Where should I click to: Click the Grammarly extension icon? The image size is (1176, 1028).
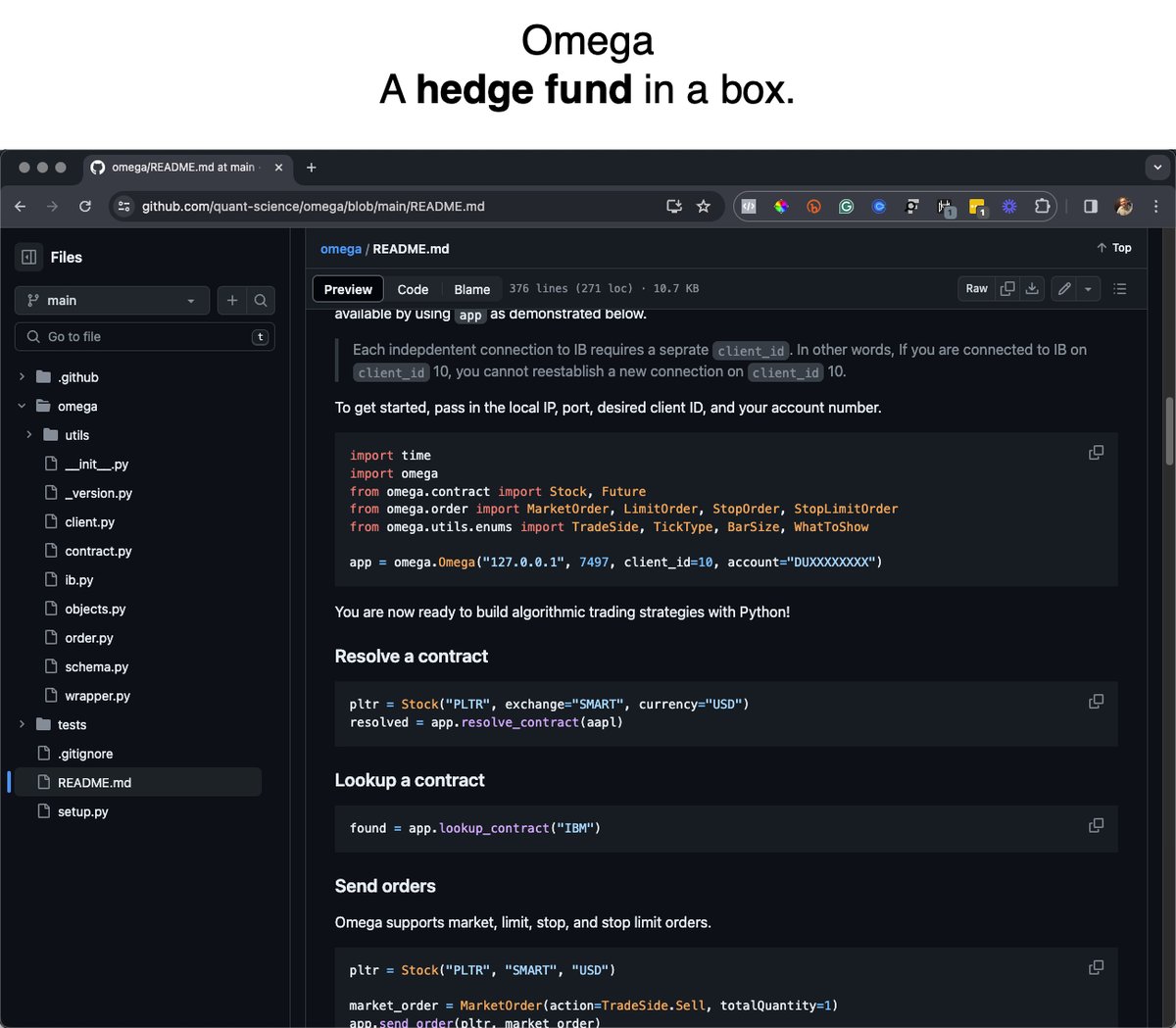(x=846, y=206)
